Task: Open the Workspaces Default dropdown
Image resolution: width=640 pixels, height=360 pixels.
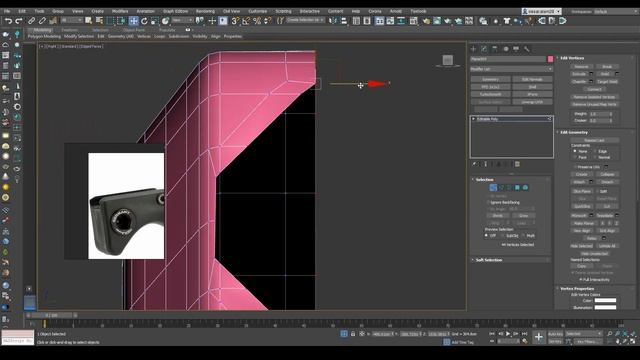Action: pos(615,11)
